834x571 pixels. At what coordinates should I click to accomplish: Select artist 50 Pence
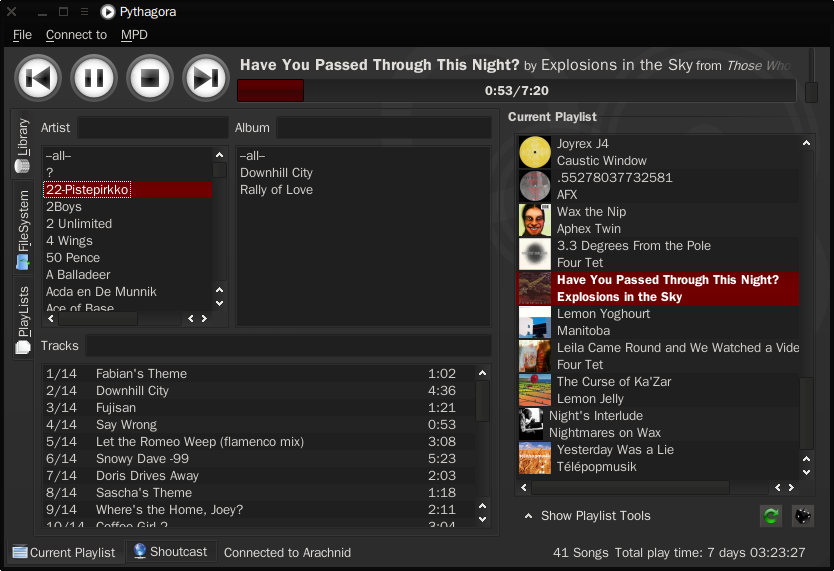pos(128,258)
